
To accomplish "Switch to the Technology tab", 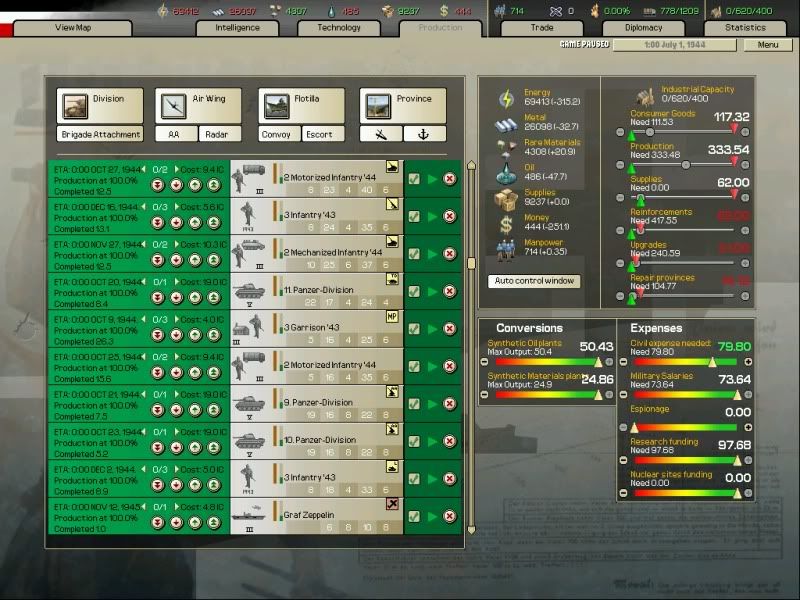I will point(339,28).
